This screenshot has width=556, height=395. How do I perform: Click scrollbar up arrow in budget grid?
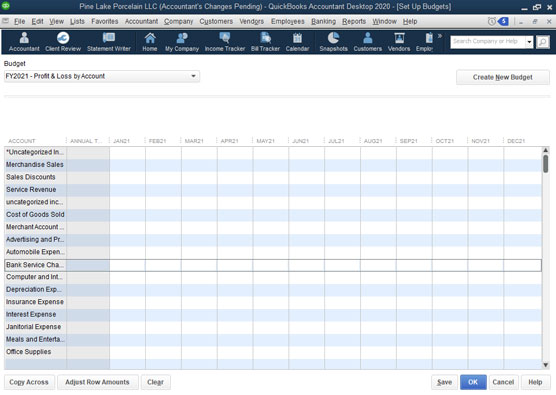point(546,150)
